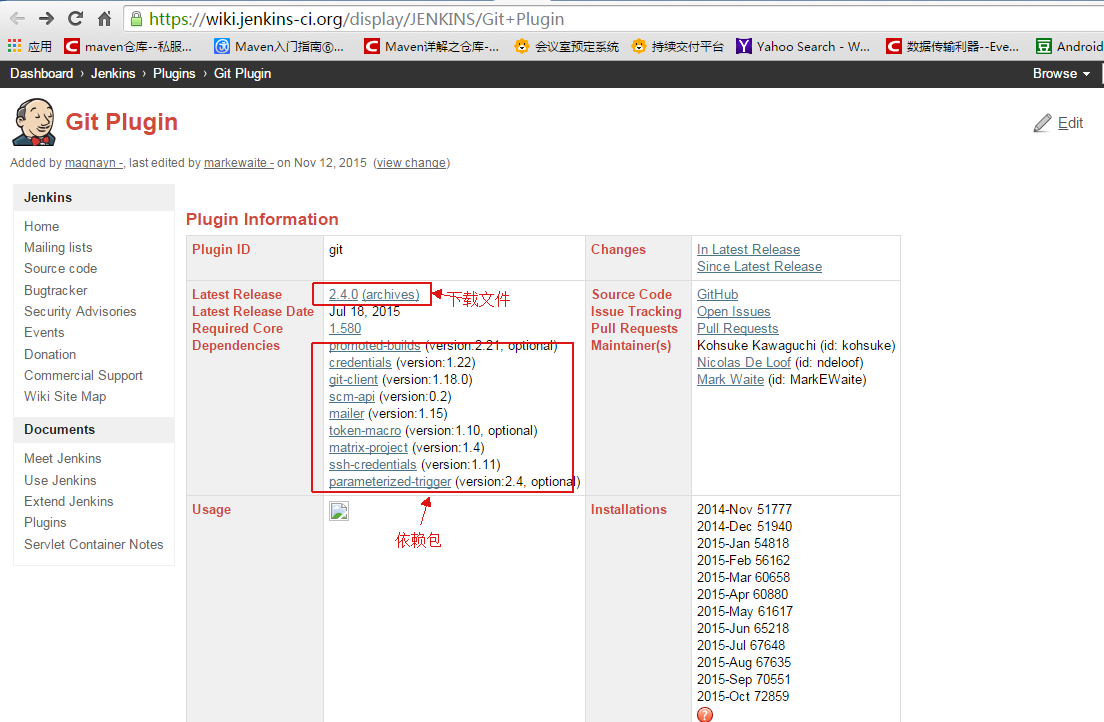This screenshot has width=1104, height=722.
Task: Open Use Jenkins document link
Action: tap(60, 480)
